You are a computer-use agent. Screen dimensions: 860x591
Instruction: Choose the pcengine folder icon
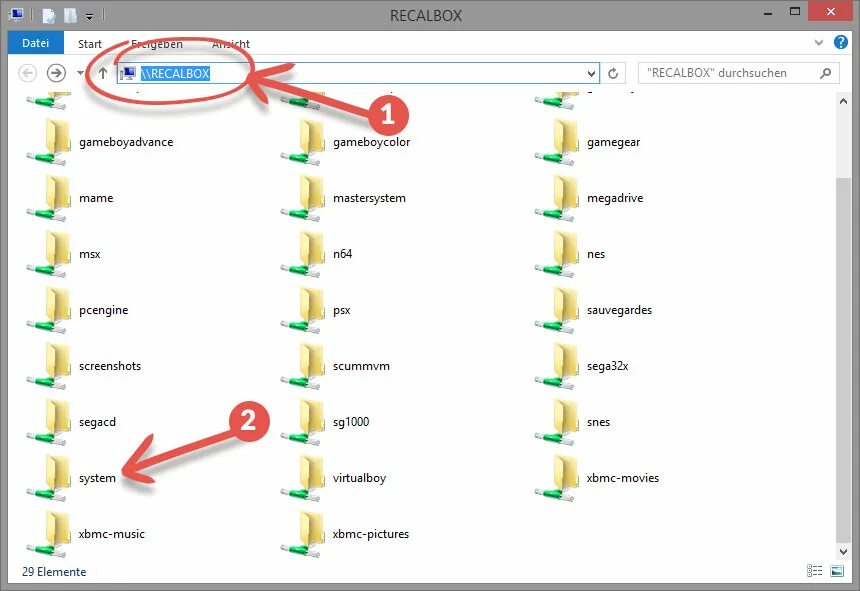49,310
